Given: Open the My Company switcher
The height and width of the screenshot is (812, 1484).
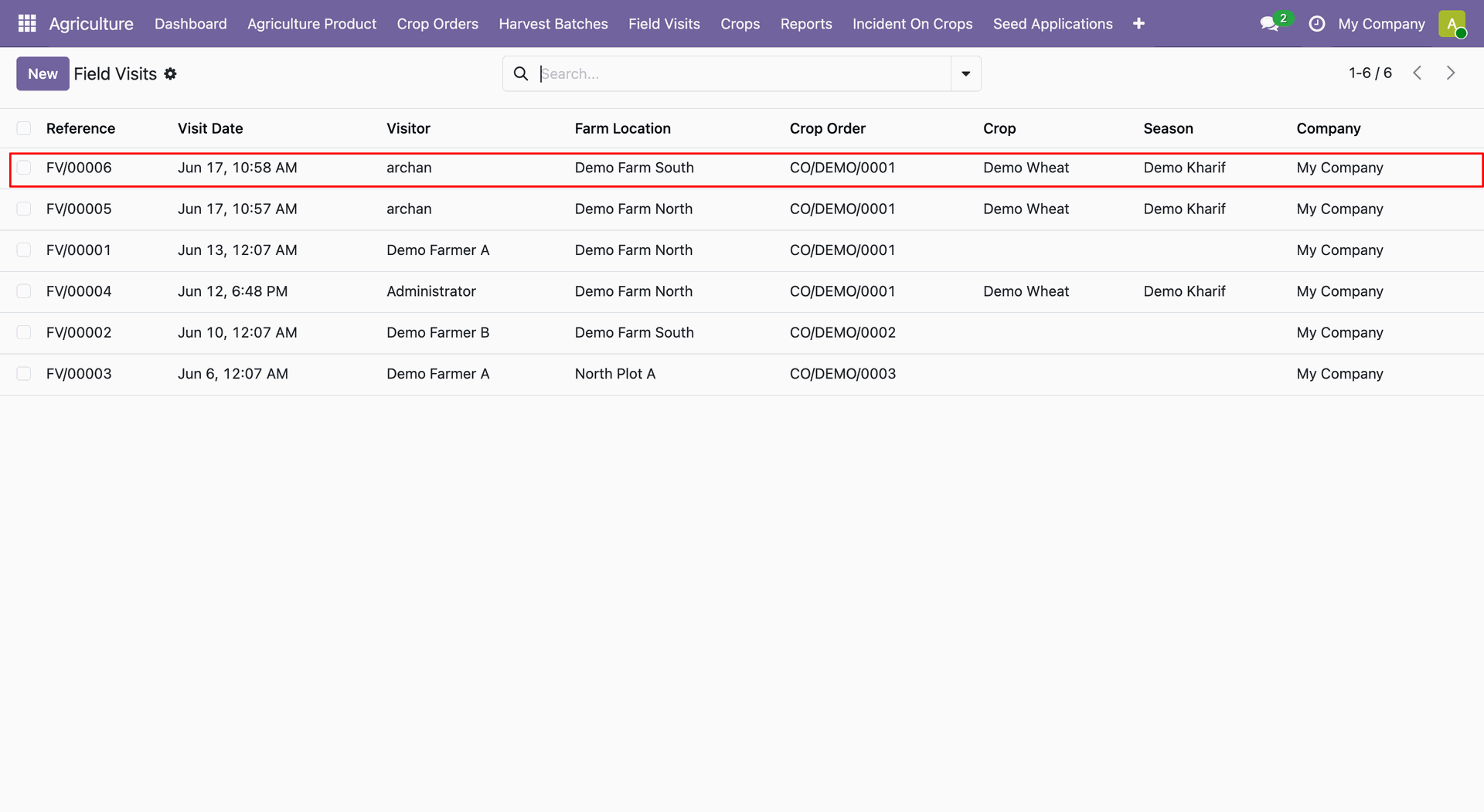Looking at the screenshot, I should coord(1381,24).
